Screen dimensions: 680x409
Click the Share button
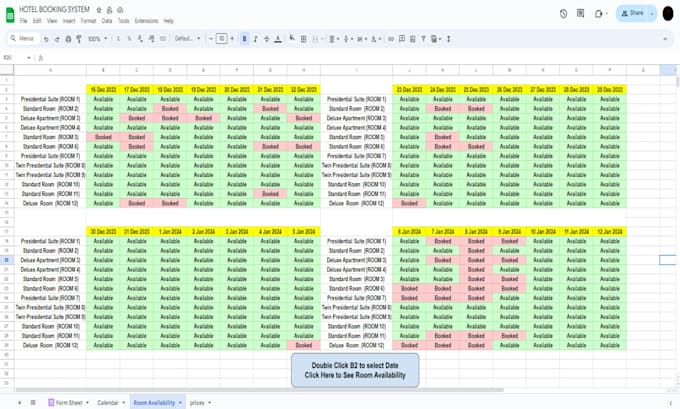pos(633,13)
